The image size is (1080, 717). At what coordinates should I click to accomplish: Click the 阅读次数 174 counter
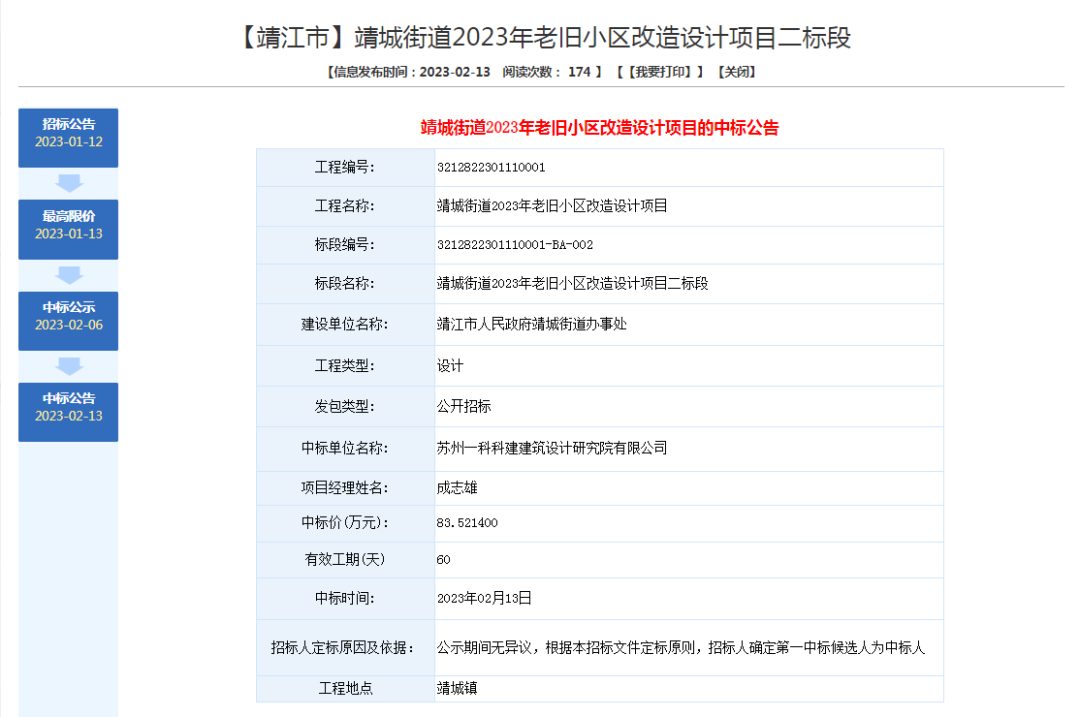(547, 72)
